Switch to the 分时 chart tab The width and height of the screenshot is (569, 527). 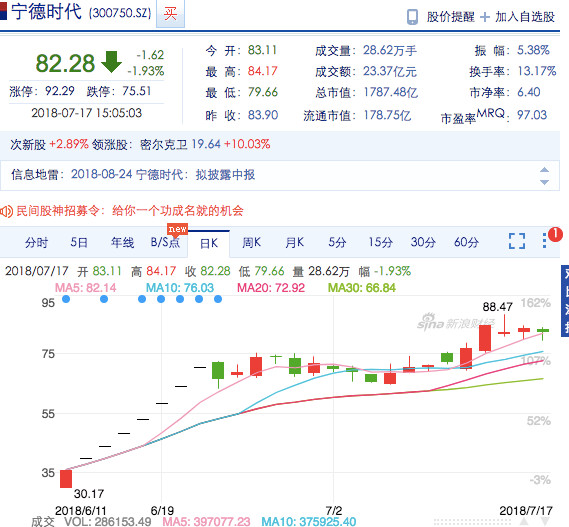click(x=36, y=242)
